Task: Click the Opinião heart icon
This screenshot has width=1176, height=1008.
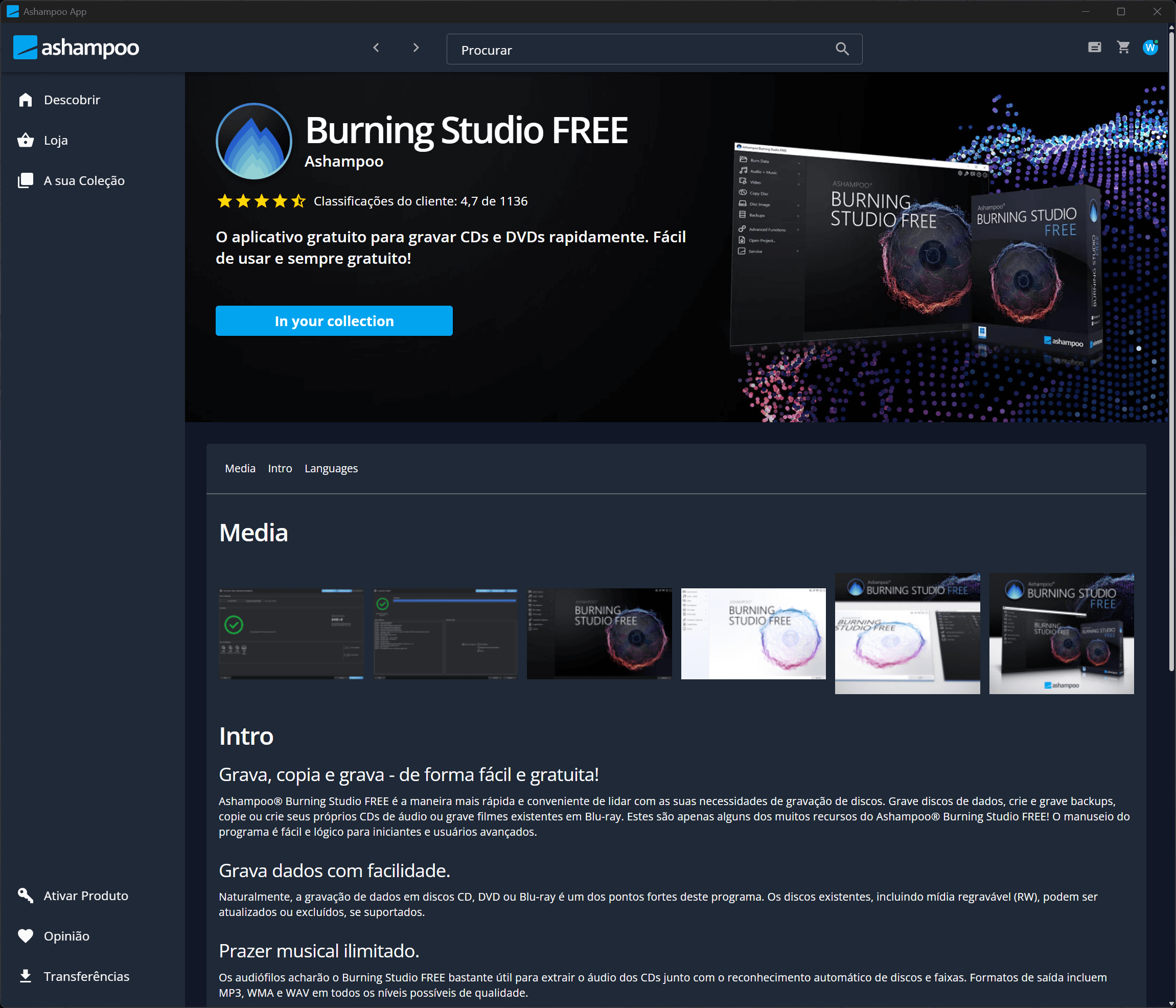Action: coord(26,936)
